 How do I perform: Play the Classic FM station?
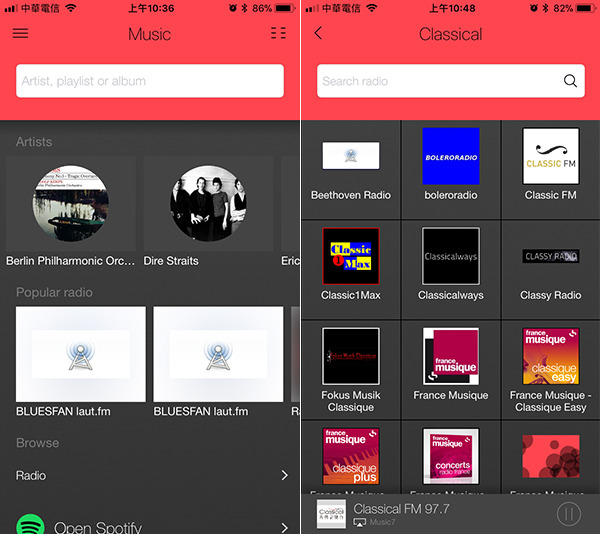551,156
